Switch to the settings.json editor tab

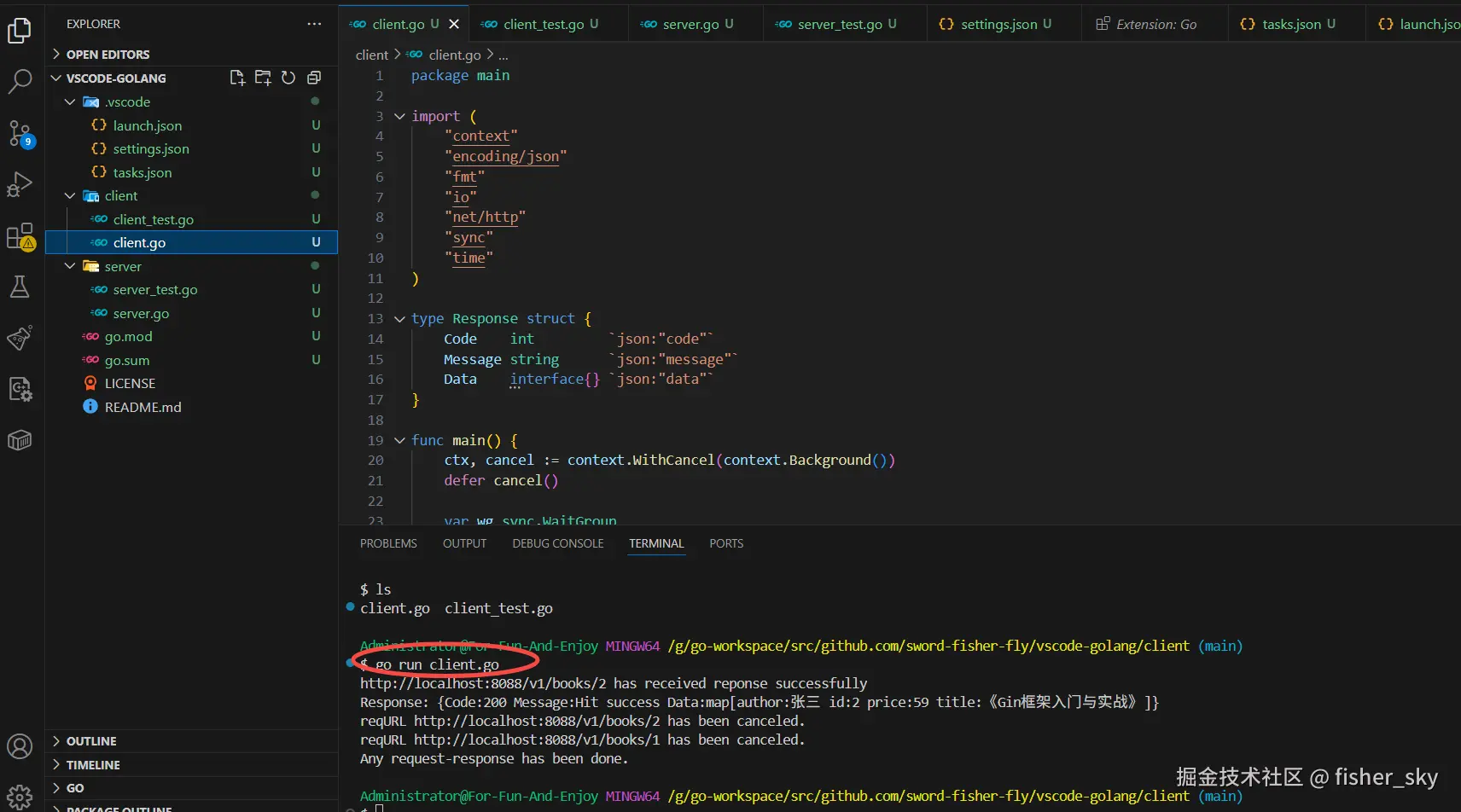(1004, 24)
